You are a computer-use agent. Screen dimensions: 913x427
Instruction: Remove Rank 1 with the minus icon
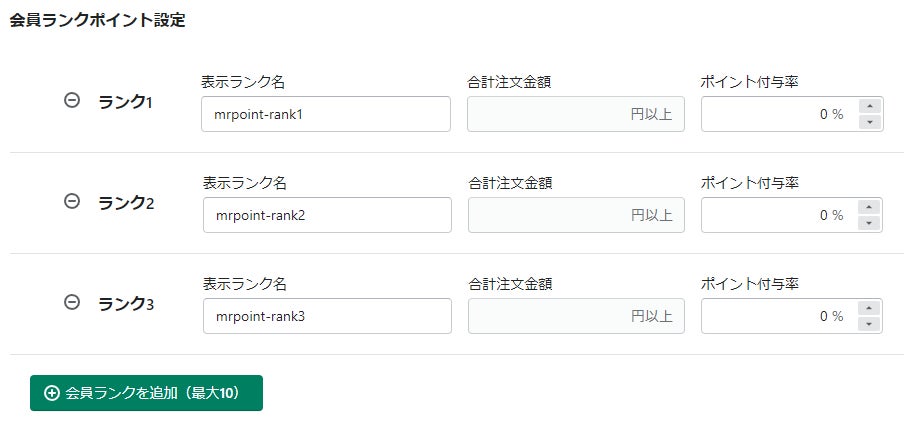coord(71,100)
